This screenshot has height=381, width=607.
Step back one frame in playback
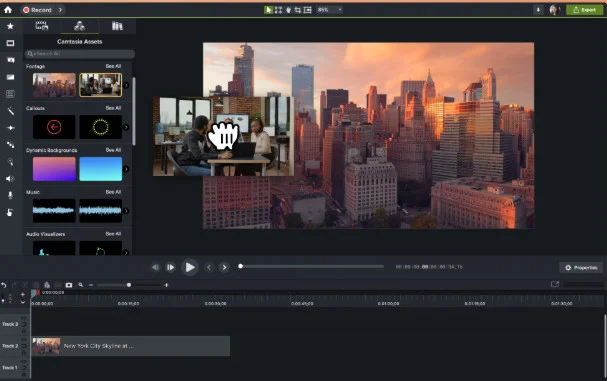tap(155, 267)
